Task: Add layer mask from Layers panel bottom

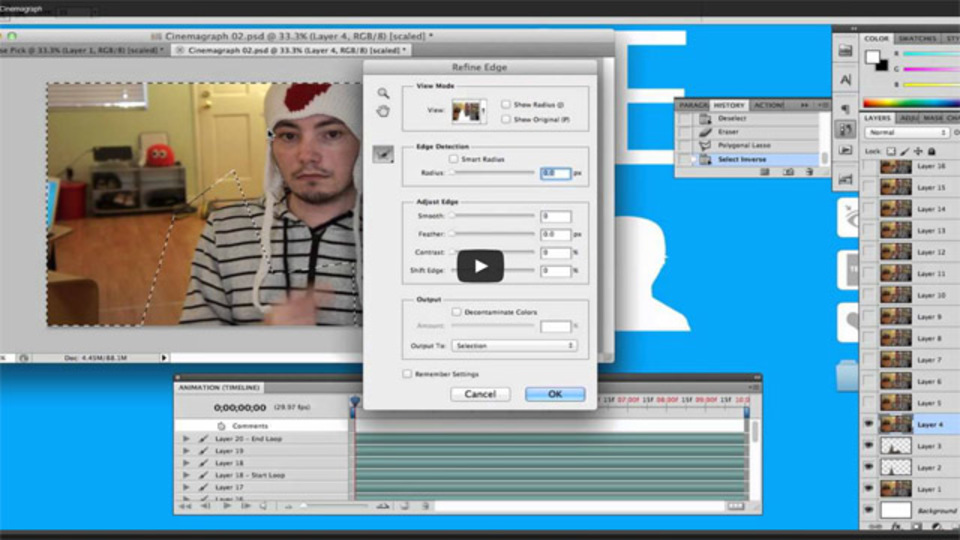Action: (x=917, y=526)
